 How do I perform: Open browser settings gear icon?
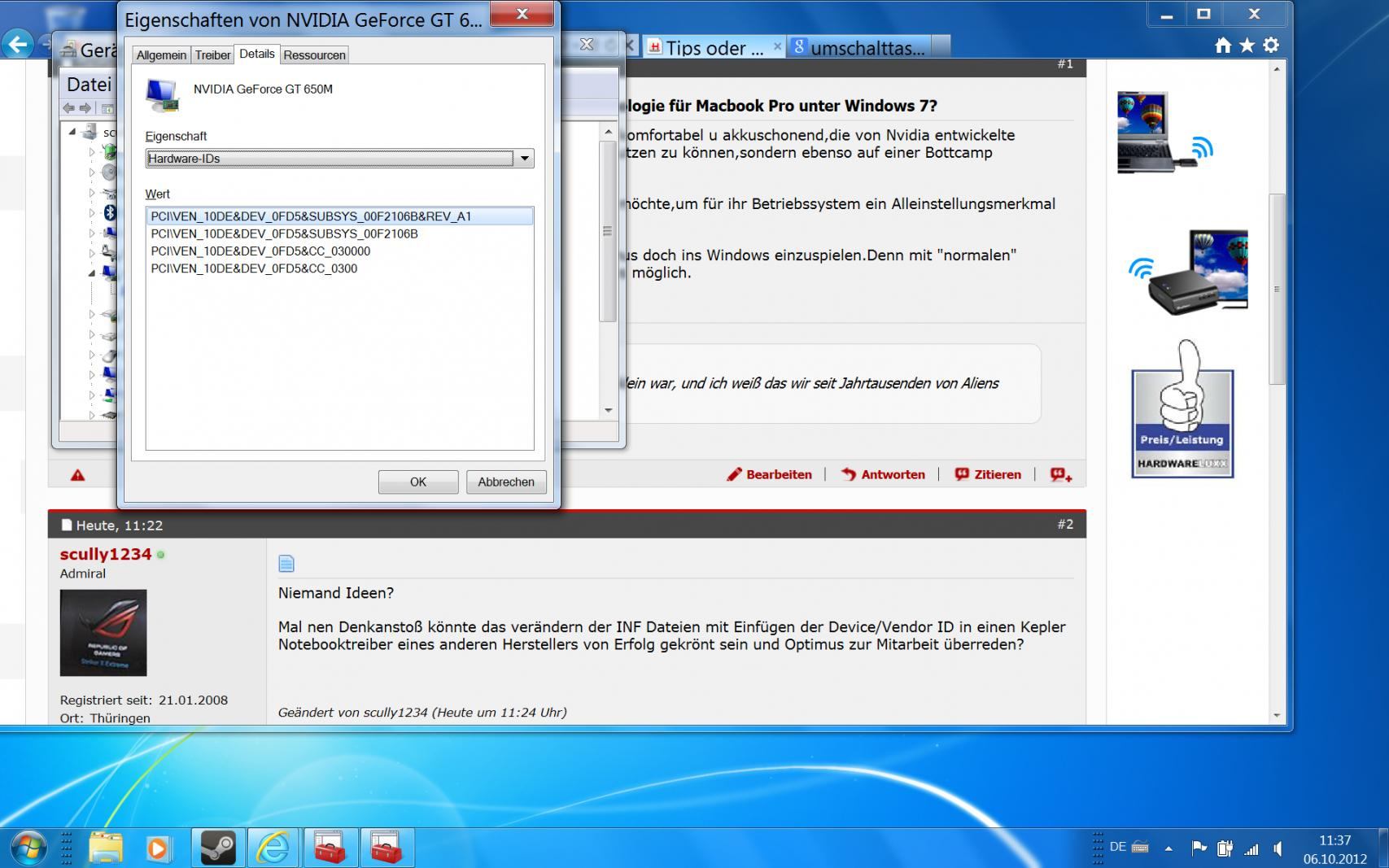pyautogui.click(x=1271, y=46)
